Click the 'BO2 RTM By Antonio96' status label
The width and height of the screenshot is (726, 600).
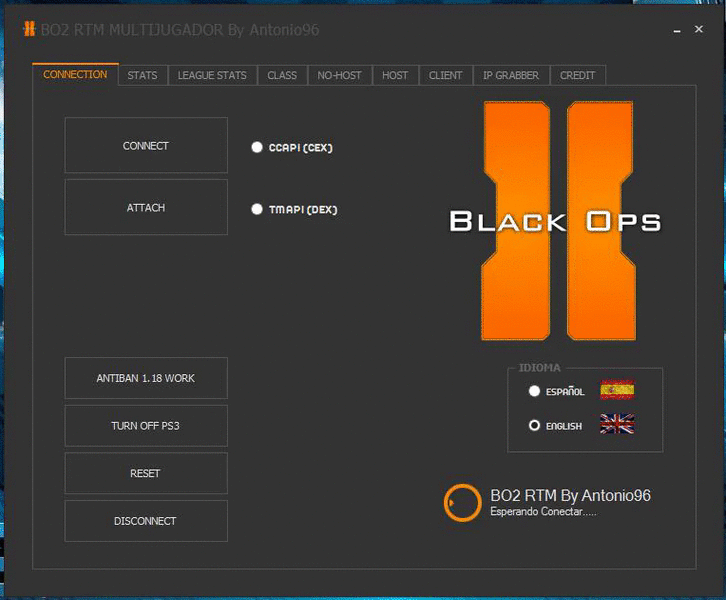(570, 496)
